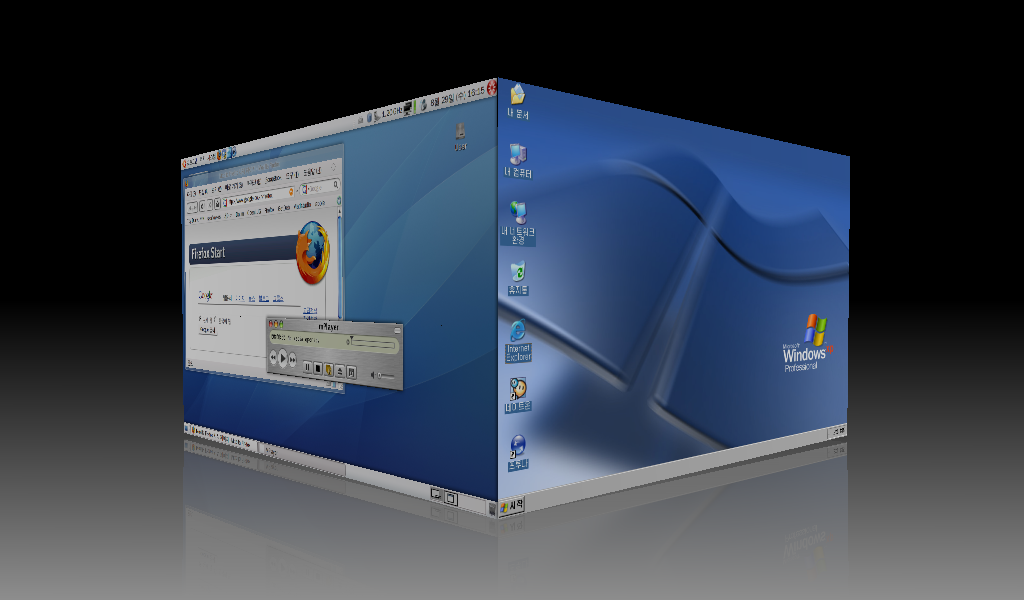Click the red circular icon in the Linux panel corner
1024x600 pixels.
[492, 88]
